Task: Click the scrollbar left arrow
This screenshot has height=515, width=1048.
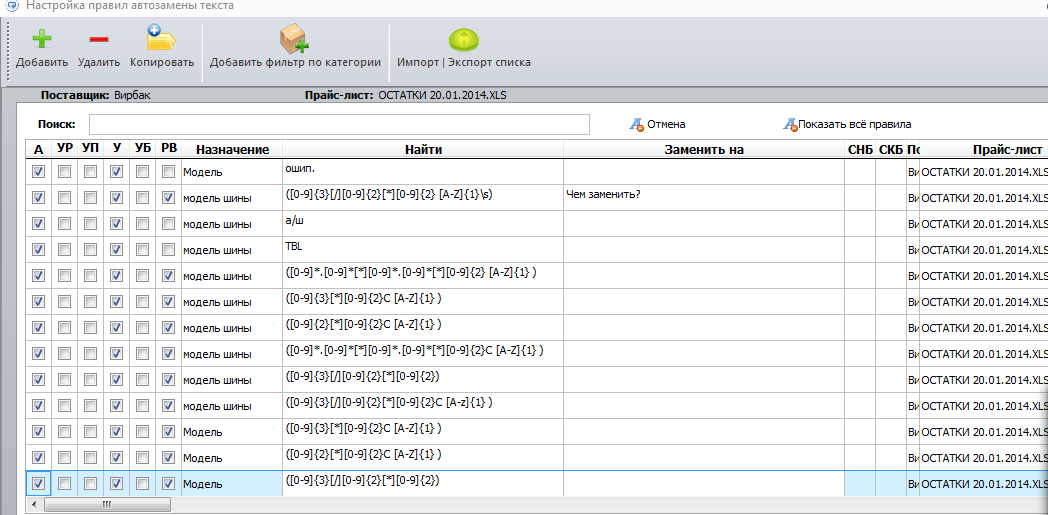Action: [x=33, y=504]
